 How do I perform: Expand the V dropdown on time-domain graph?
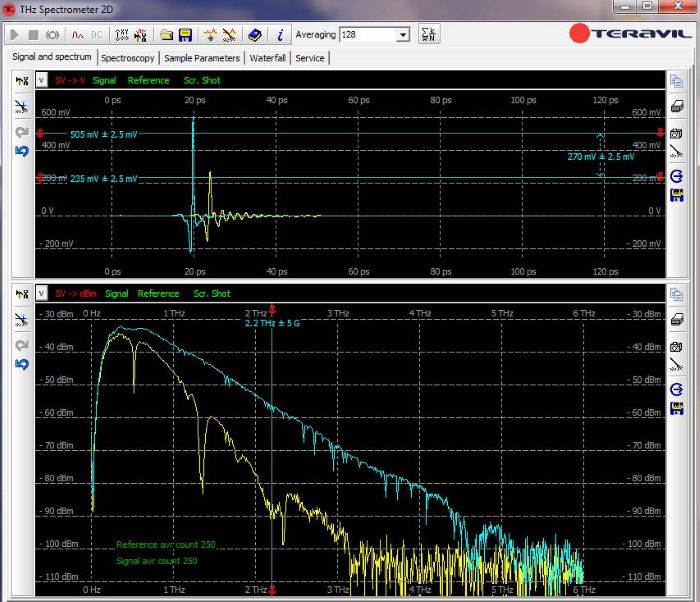(x=41, y=80)
